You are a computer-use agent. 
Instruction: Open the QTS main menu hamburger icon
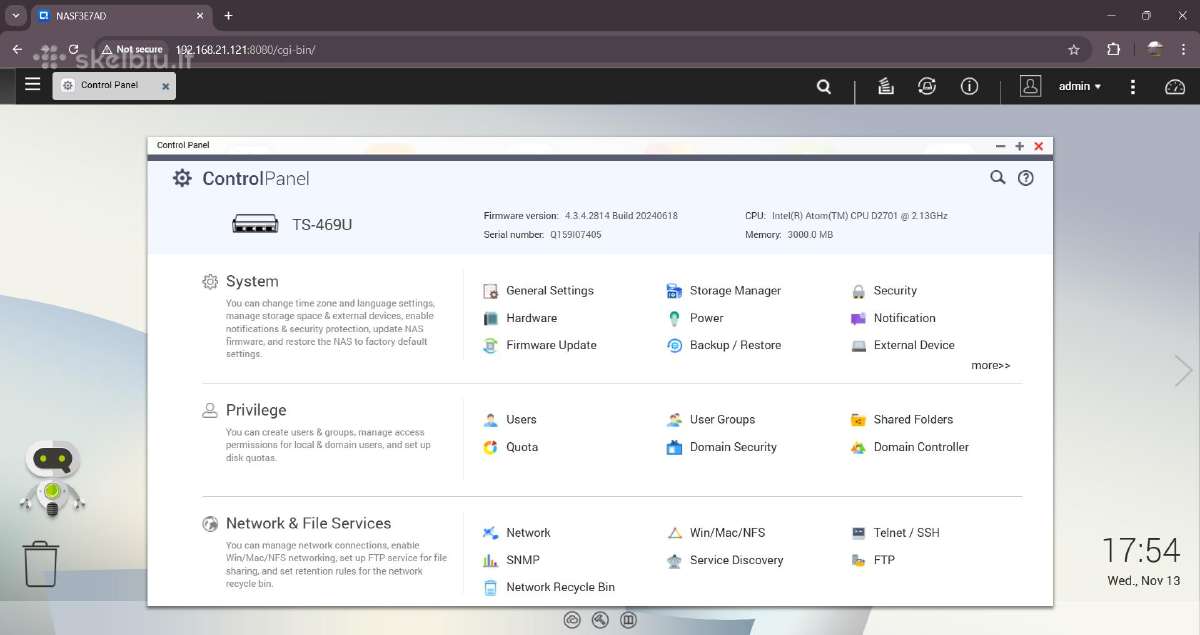tap(33, 85)
